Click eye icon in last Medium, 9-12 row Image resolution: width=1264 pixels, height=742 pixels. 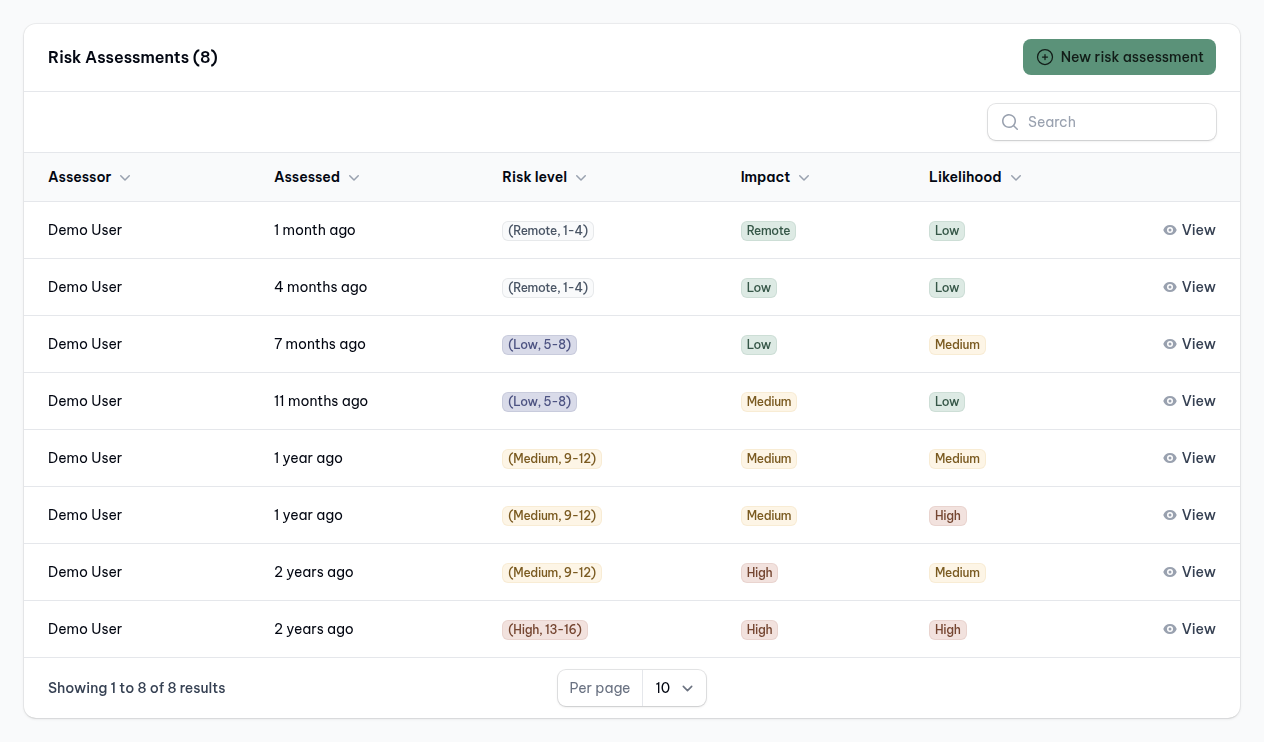(x=1169, y=572)
